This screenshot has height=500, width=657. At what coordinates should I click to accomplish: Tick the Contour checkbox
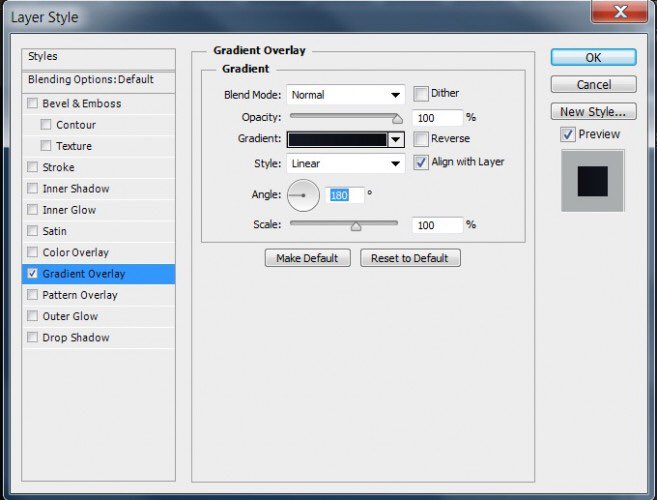(x=46, y=124)
